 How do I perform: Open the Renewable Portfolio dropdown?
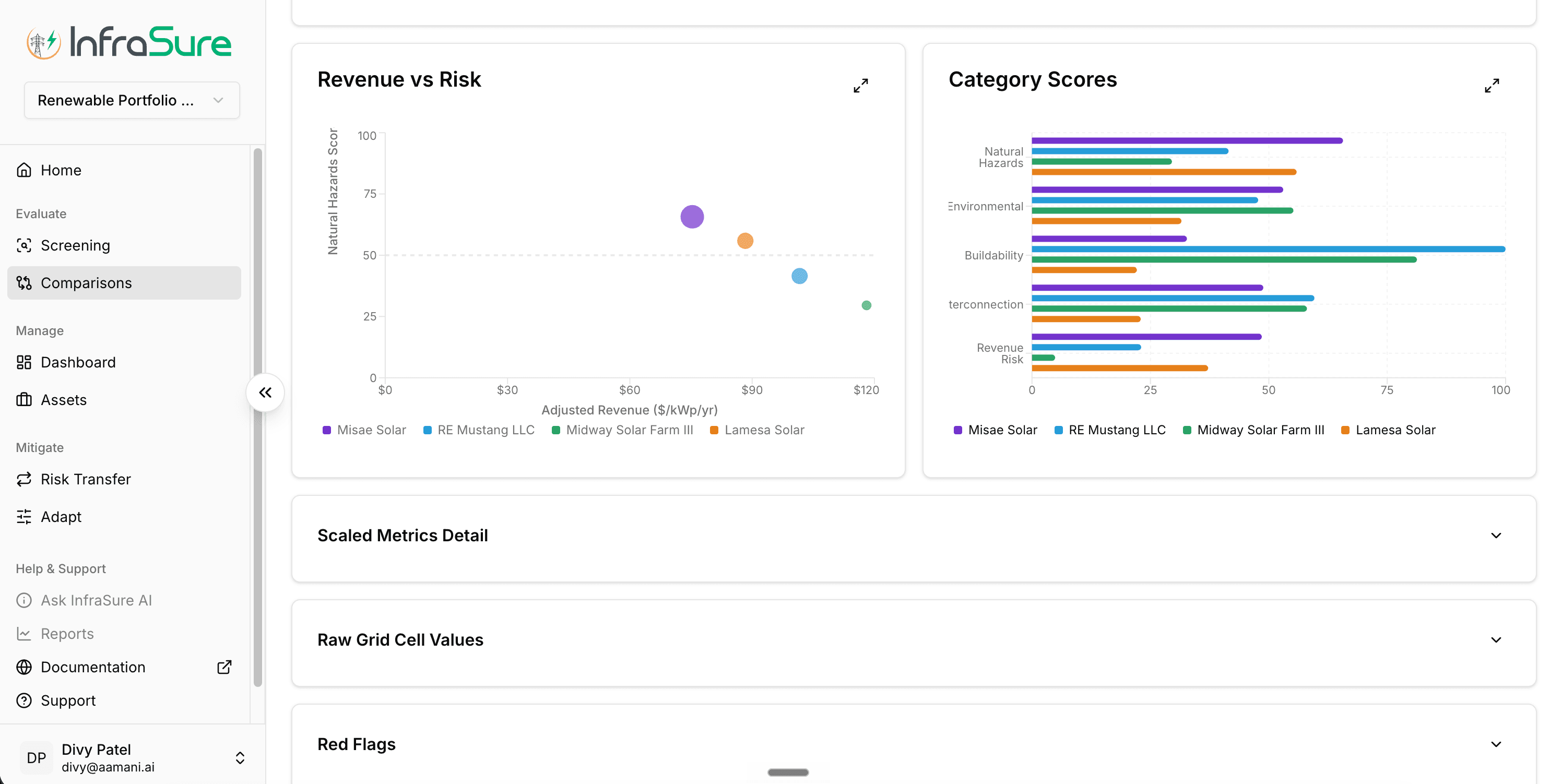pyautogui.click(x=132, y=100)
